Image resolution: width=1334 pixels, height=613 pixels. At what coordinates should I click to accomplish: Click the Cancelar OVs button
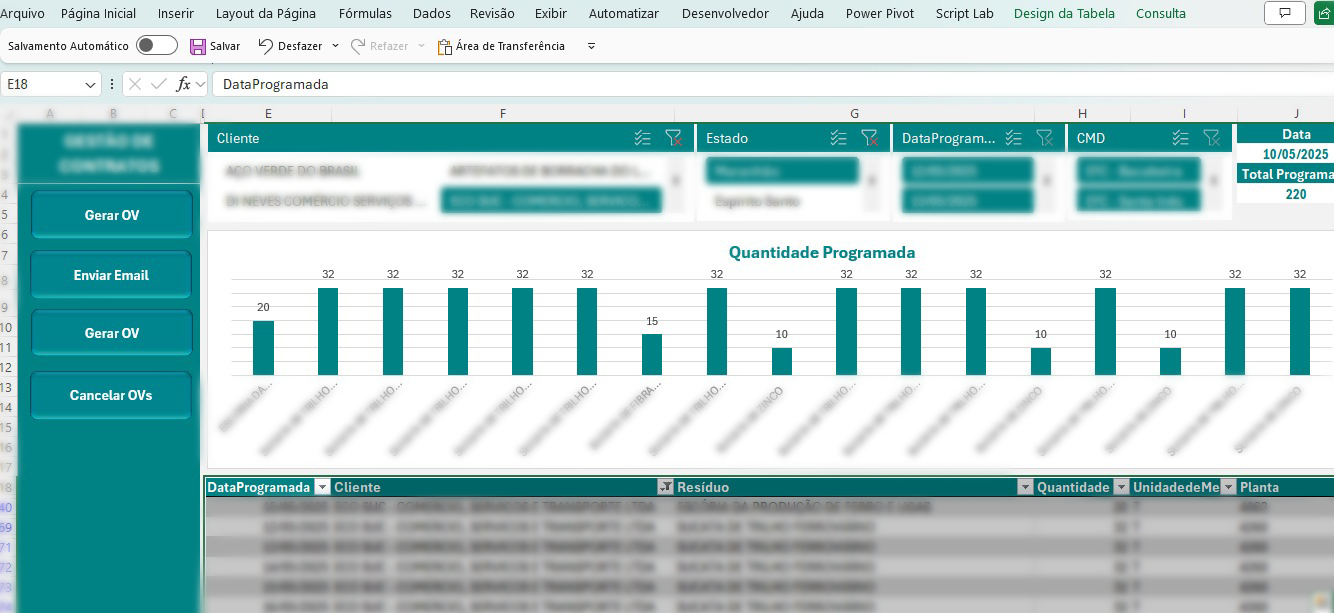(x=111, y=395)
